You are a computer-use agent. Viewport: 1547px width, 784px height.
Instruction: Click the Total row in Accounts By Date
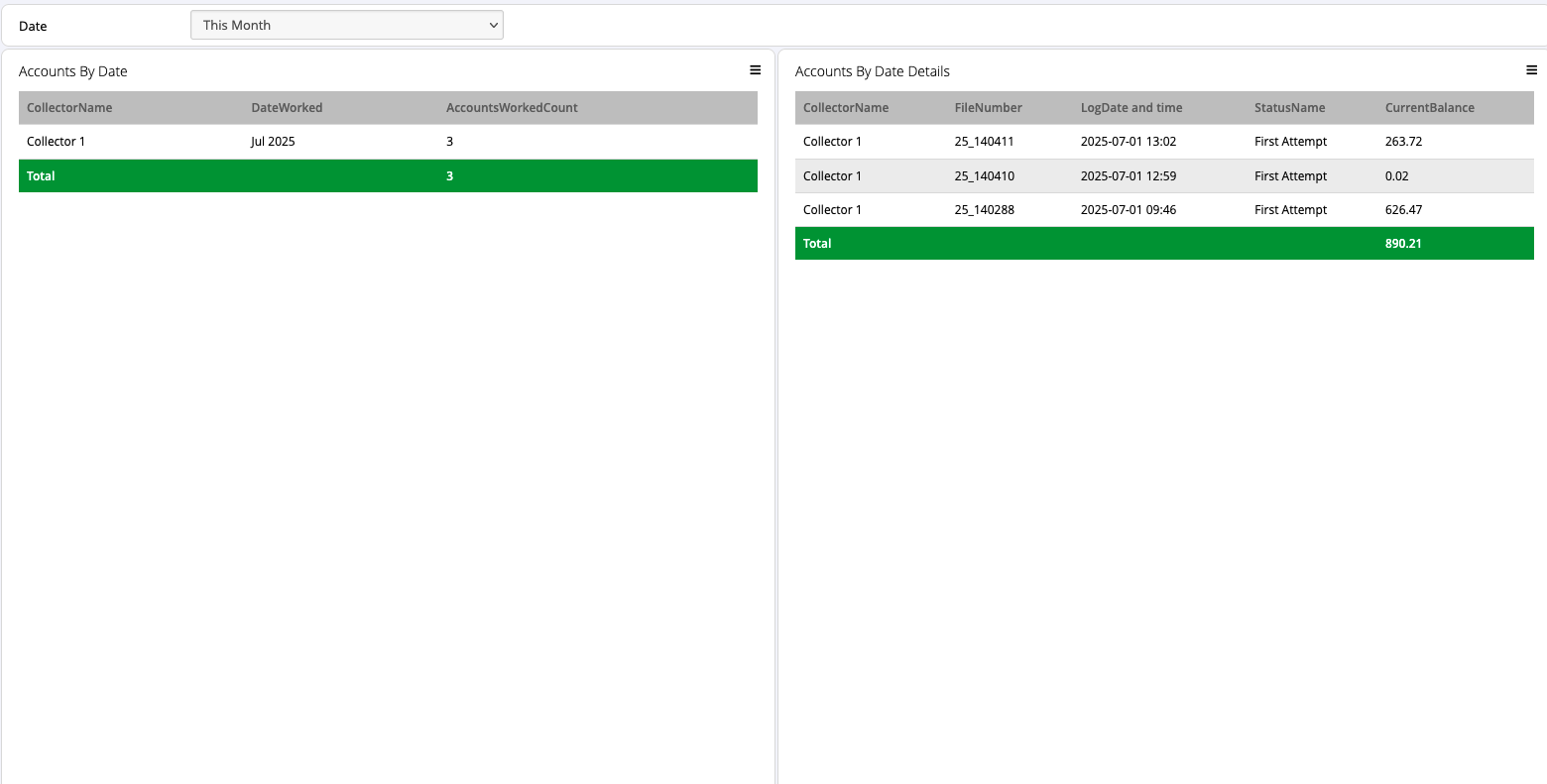pyautogui.click(x=41, y=176)
